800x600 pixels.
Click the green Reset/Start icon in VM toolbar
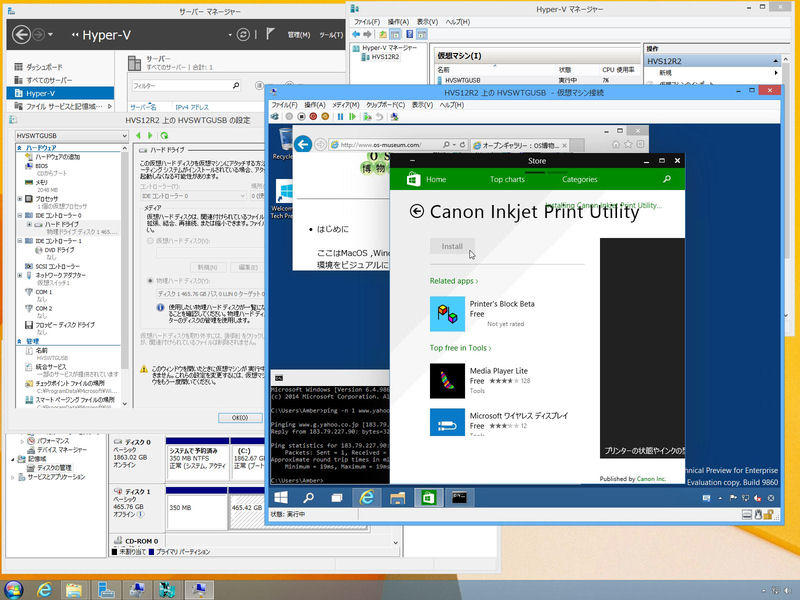pos(352,117)
